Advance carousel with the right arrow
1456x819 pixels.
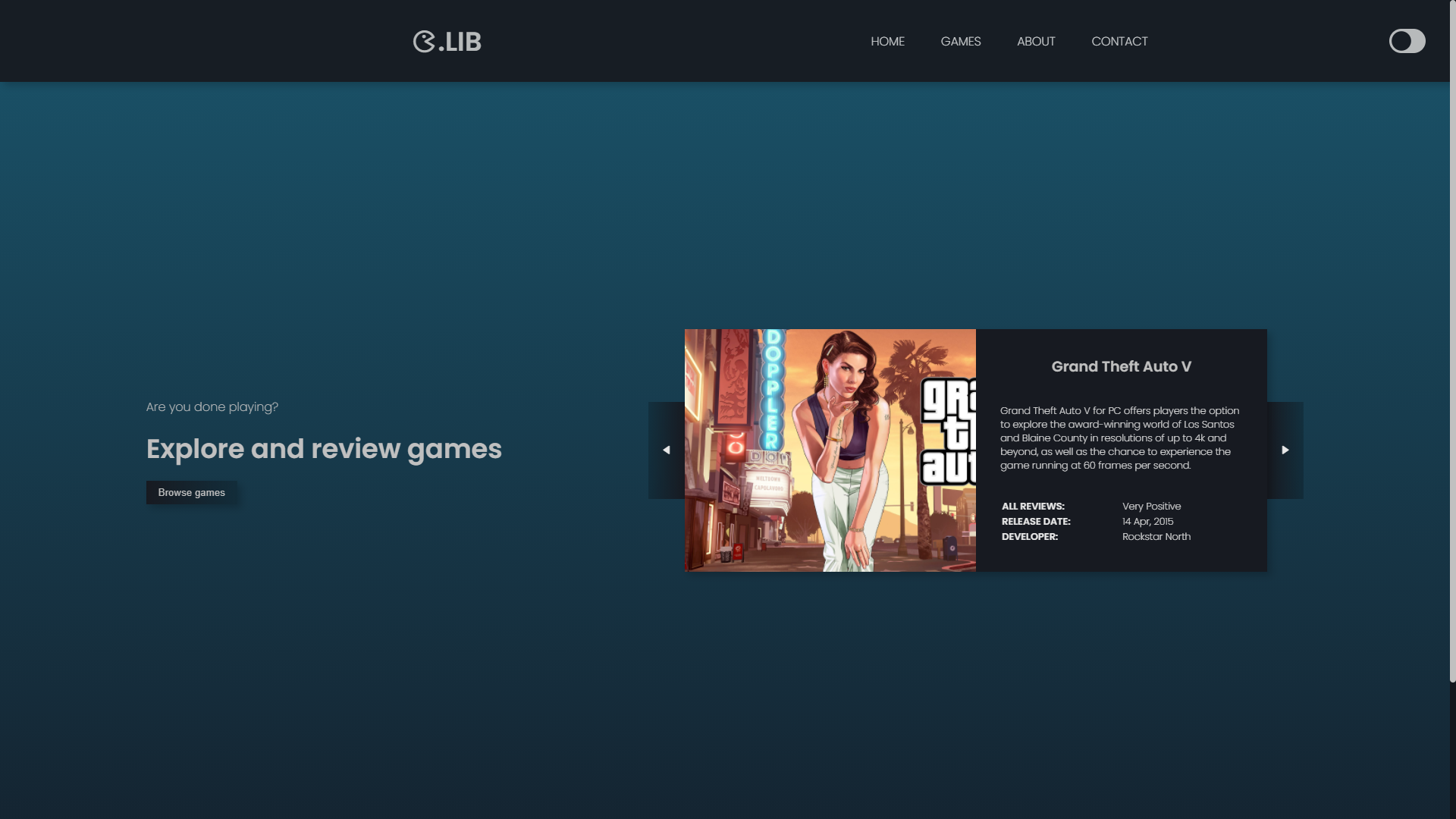tap(1285, 450)
